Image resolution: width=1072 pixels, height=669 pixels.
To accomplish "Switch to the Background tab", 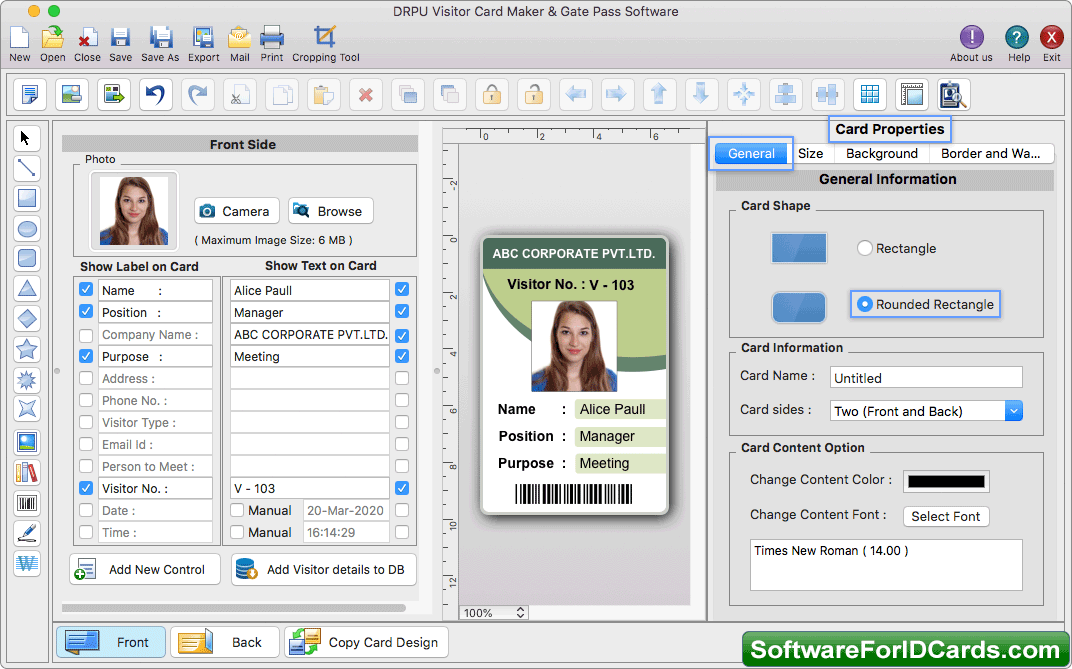I will [882, 154].
